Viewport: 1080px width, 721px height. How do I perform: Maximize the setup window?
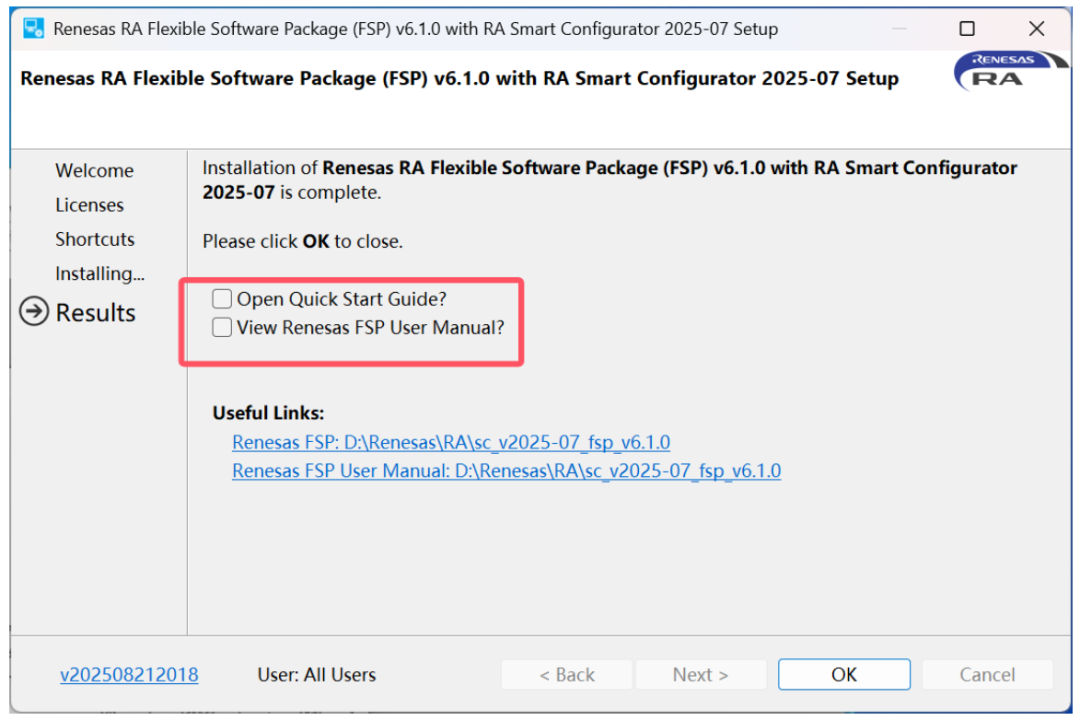tap(967, 29)
